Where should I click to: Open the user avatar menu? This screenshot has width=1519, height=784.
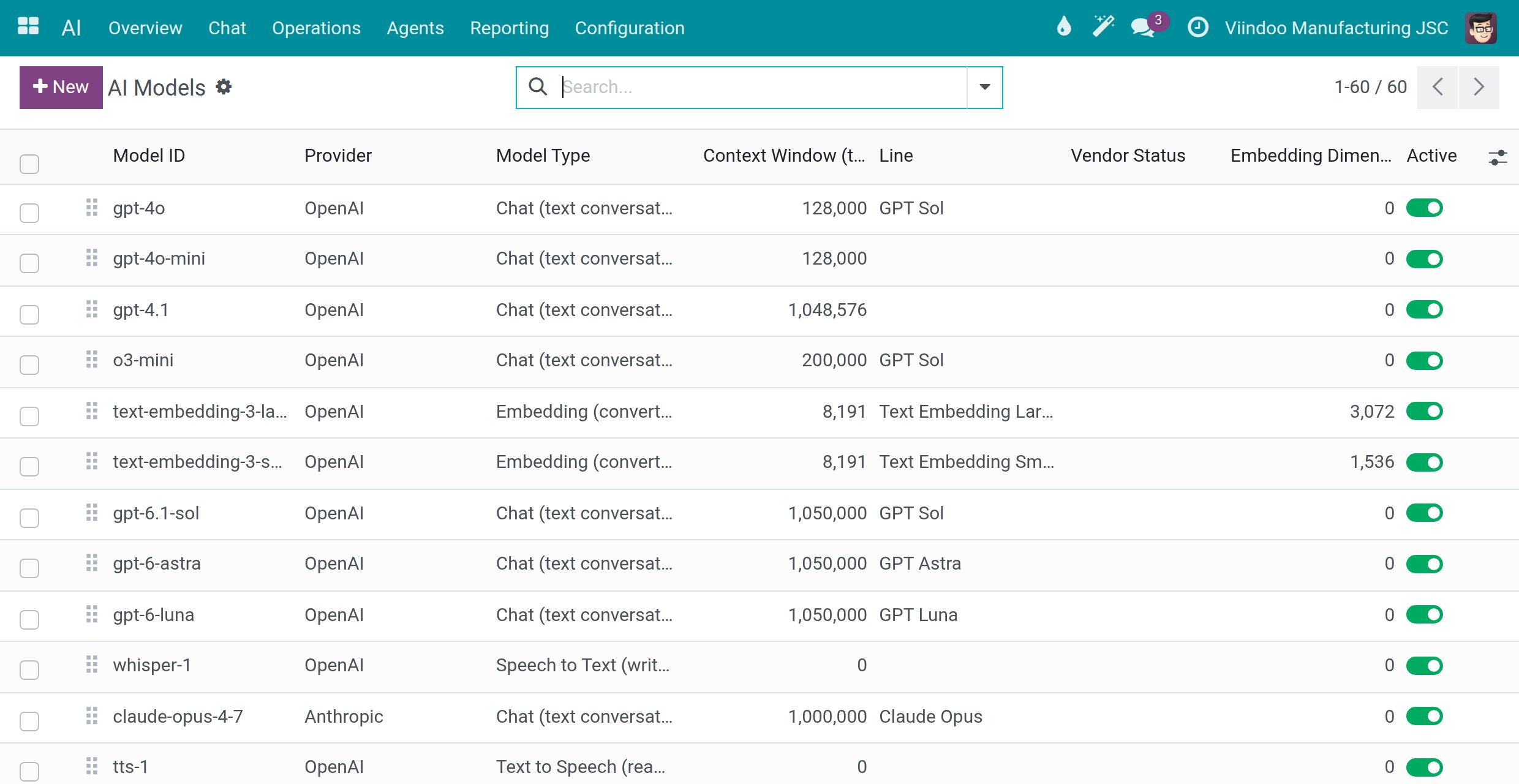click(1481, 28)
